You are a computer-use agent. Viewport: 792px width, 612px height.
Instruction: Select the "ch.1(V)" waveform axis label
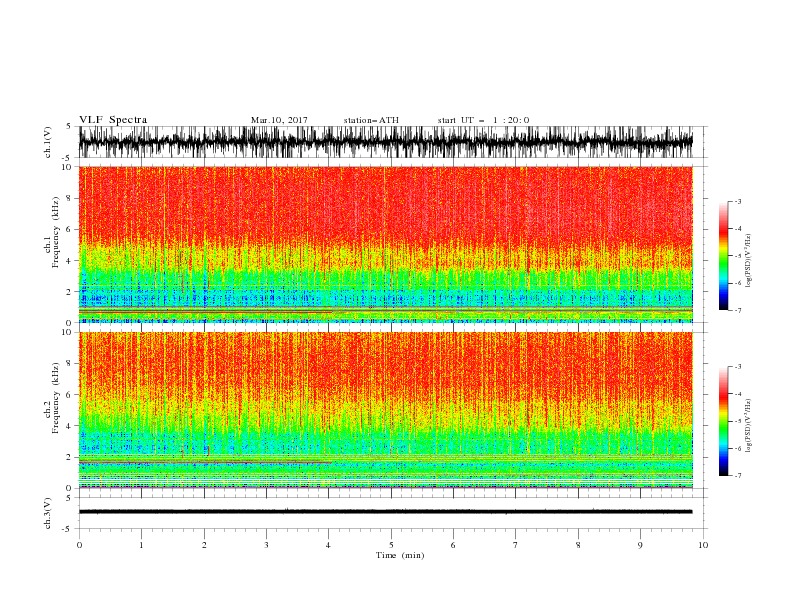point(48,142)
